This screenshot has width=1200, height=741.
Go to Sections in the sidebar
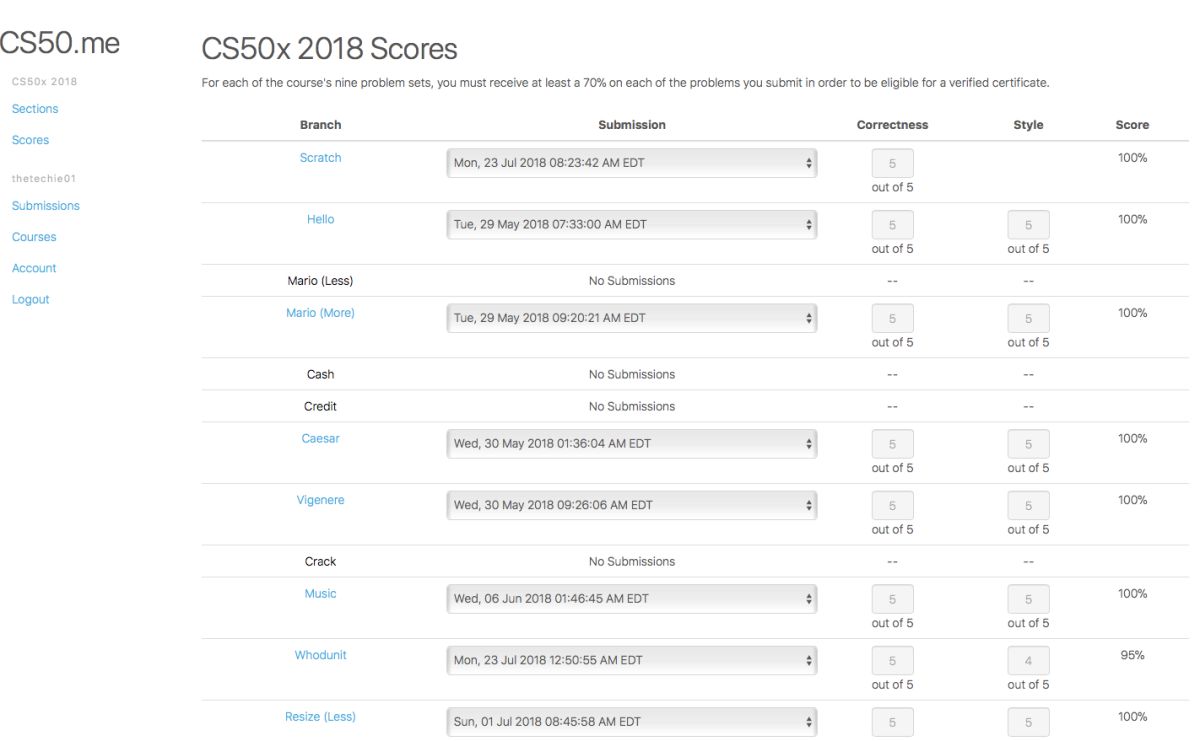click(35, 109)
